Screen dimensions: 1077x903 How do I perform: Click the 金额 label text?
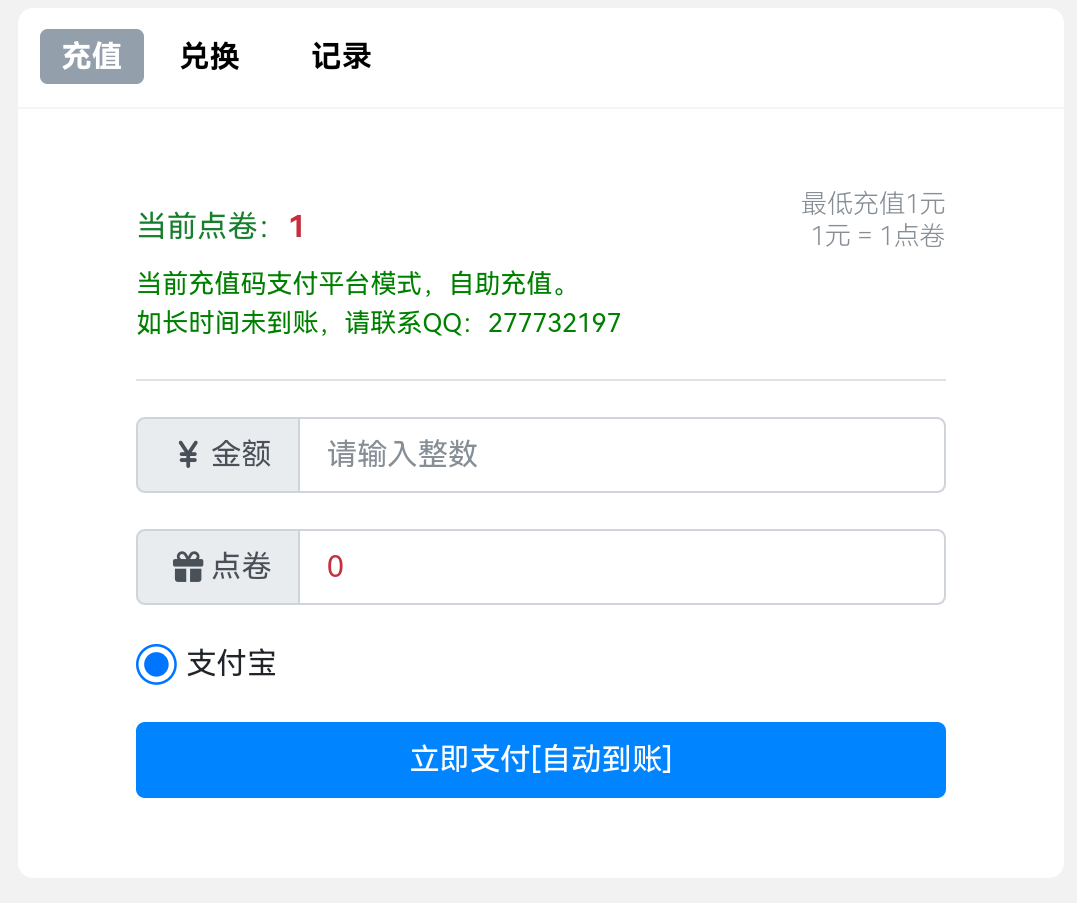click(242, 455)
